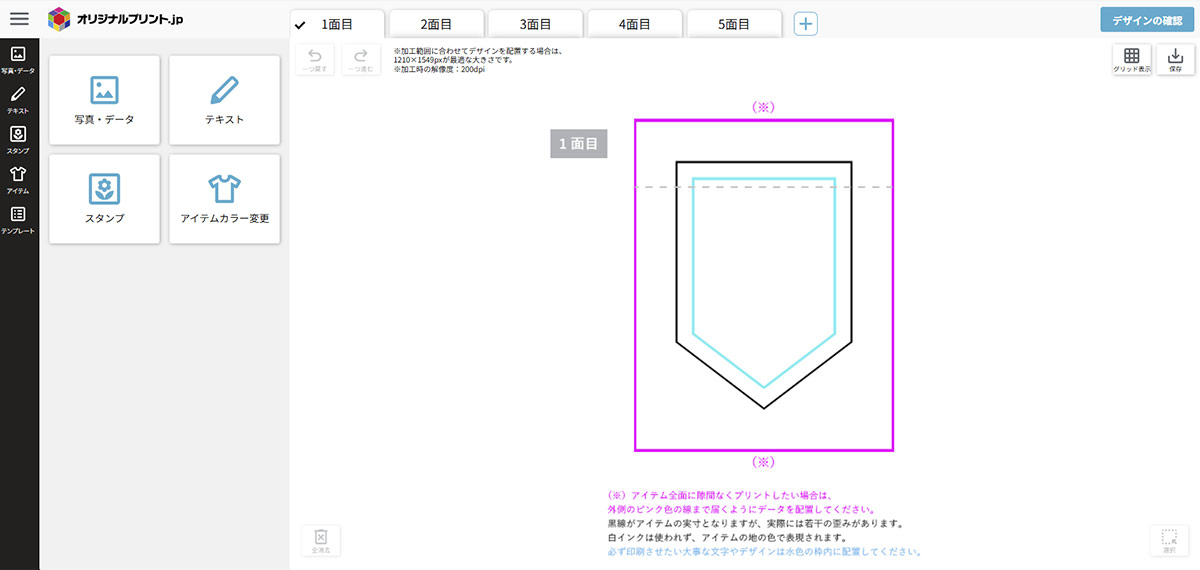Undo with the 一つ戻す arrow

click(315, 60)
